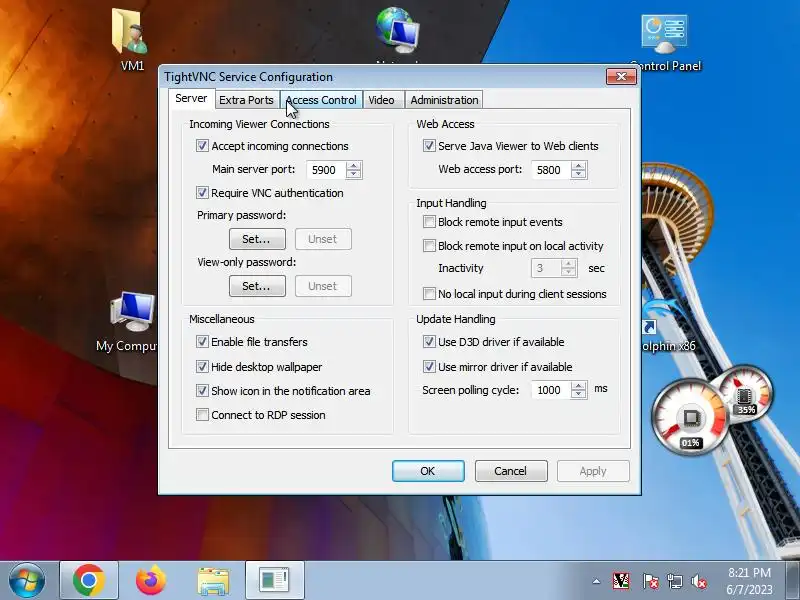
Task: Click the network status tray icon
Action: pyautogui.click(x=674, y=581)
